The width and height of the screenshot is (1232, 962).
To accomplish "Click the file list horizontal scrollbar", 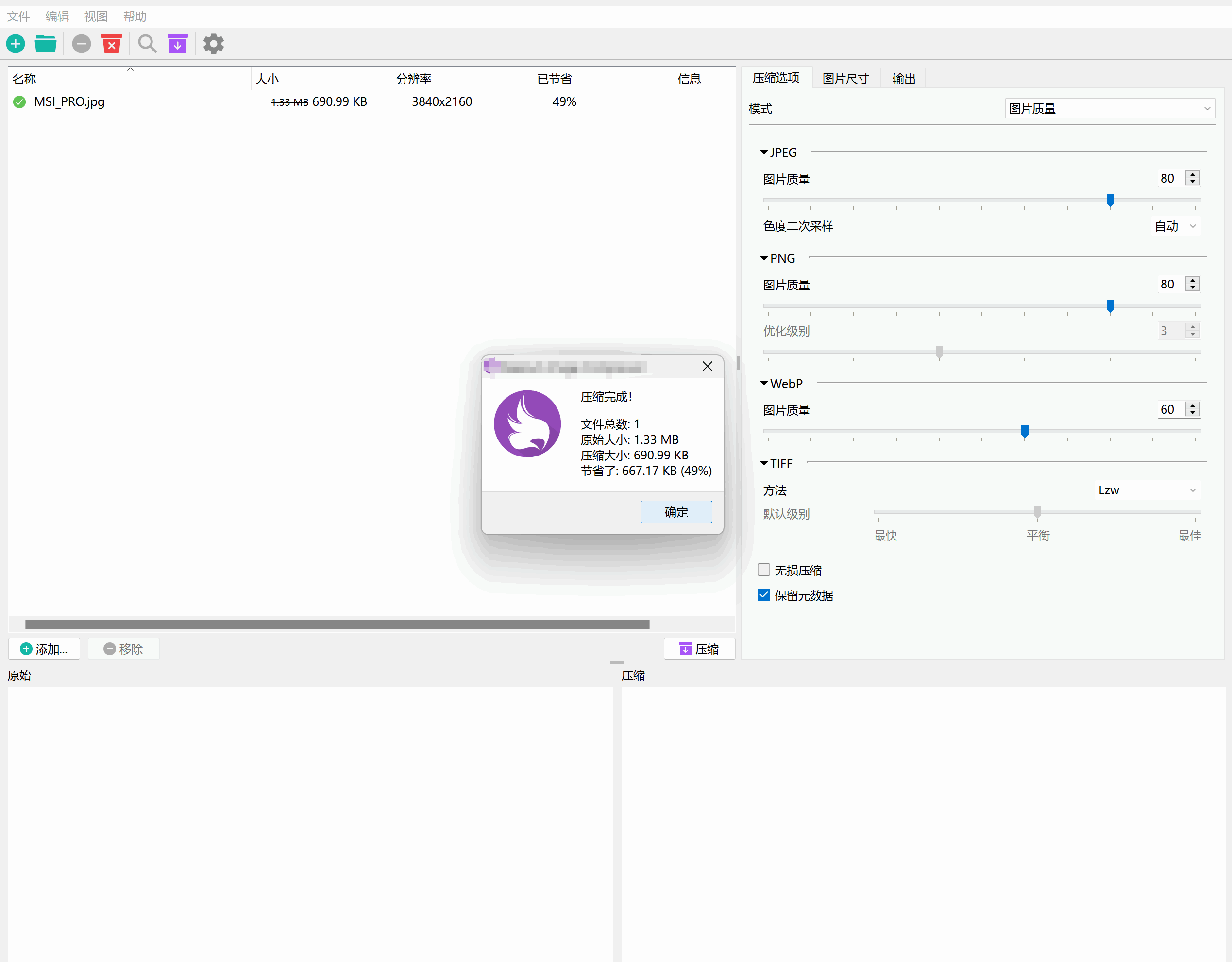I will pos(338,624).
